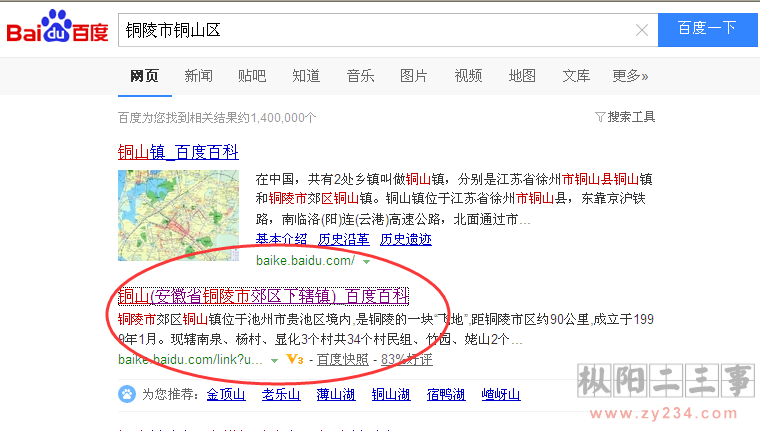
Task: Select the 网页 tab
Action: [144, 76]
